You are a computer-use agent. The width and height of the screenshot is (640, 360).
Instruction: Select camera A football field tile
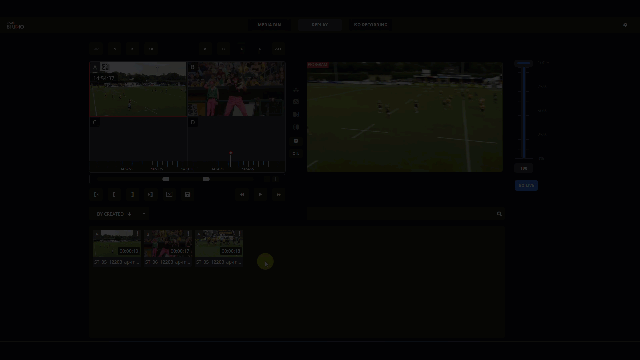click(138, 89)
